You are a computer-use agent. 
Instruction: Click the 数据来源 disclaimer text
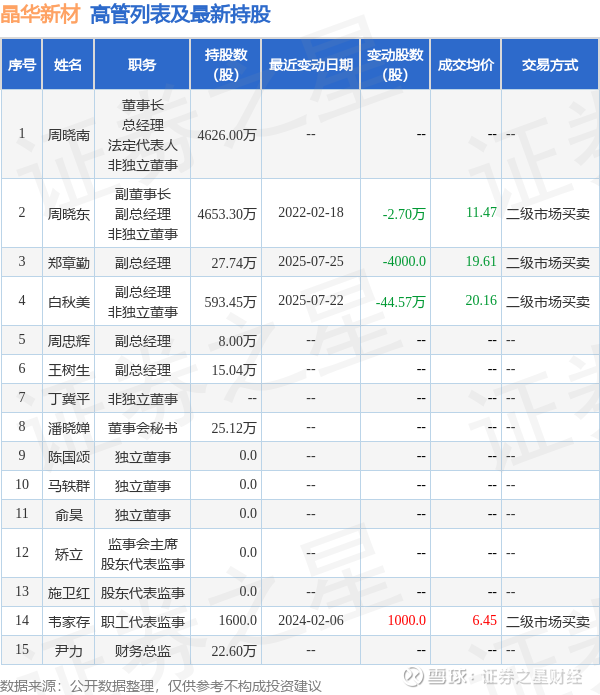pyautogui.click(x=160, y=686)
